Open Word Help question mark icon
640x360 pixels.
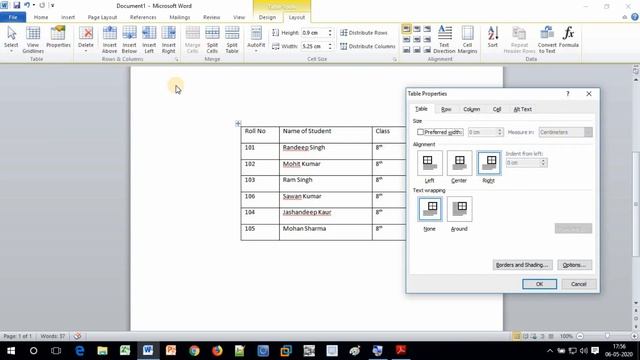(x=635, y=17)
